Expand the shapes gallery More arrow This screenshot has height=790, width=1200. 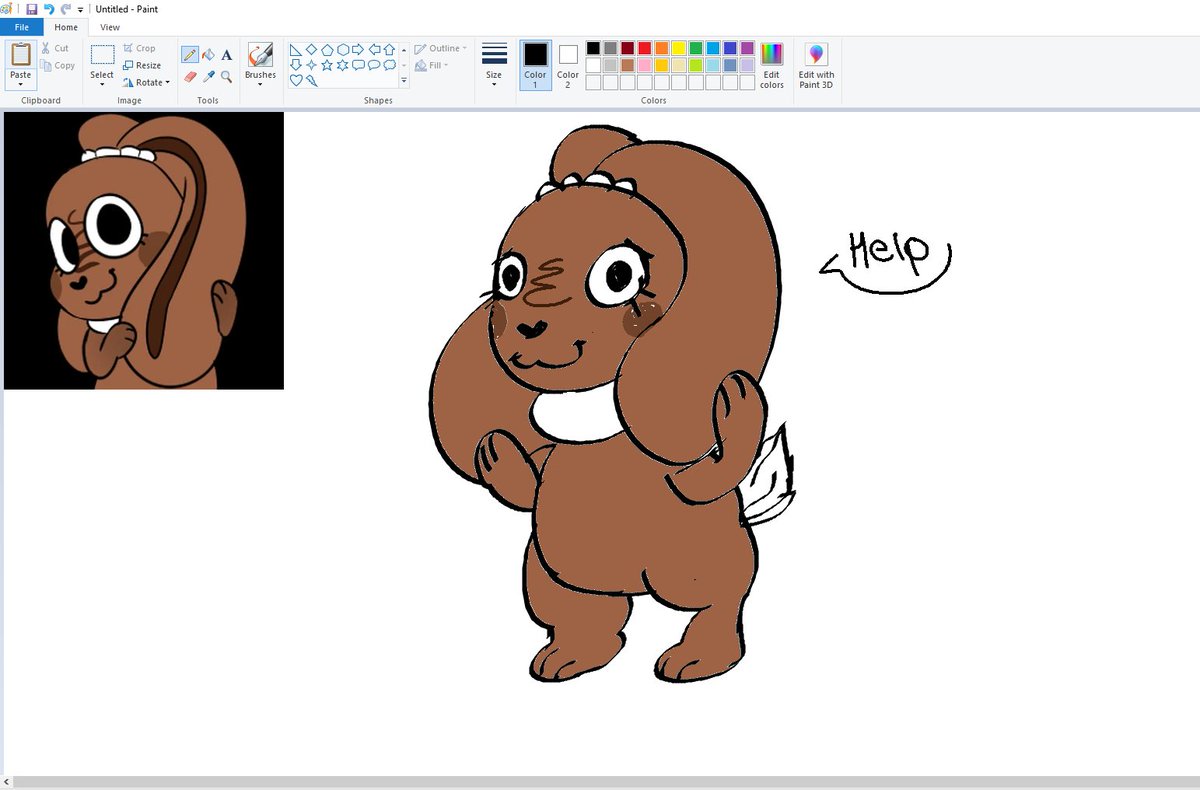pos(404,80)
